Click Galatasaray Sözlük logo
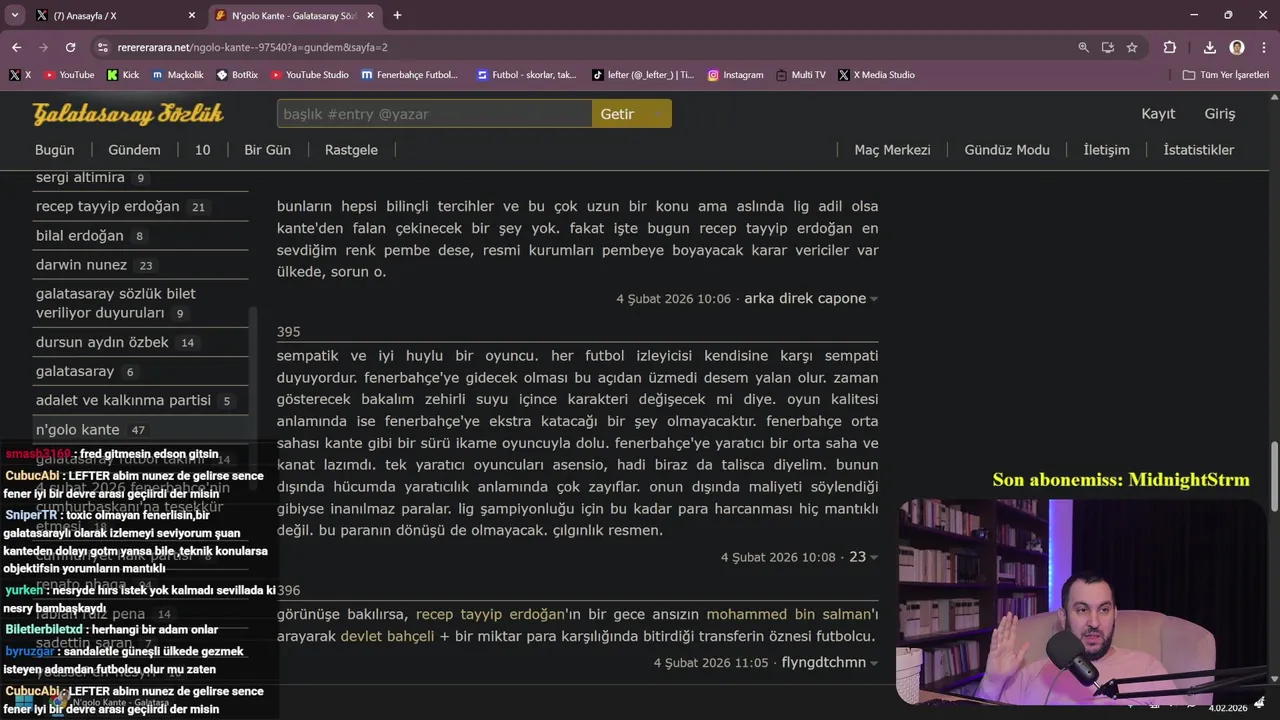The width and height of the screenshot is (1280, 720). tap(128, 114)
